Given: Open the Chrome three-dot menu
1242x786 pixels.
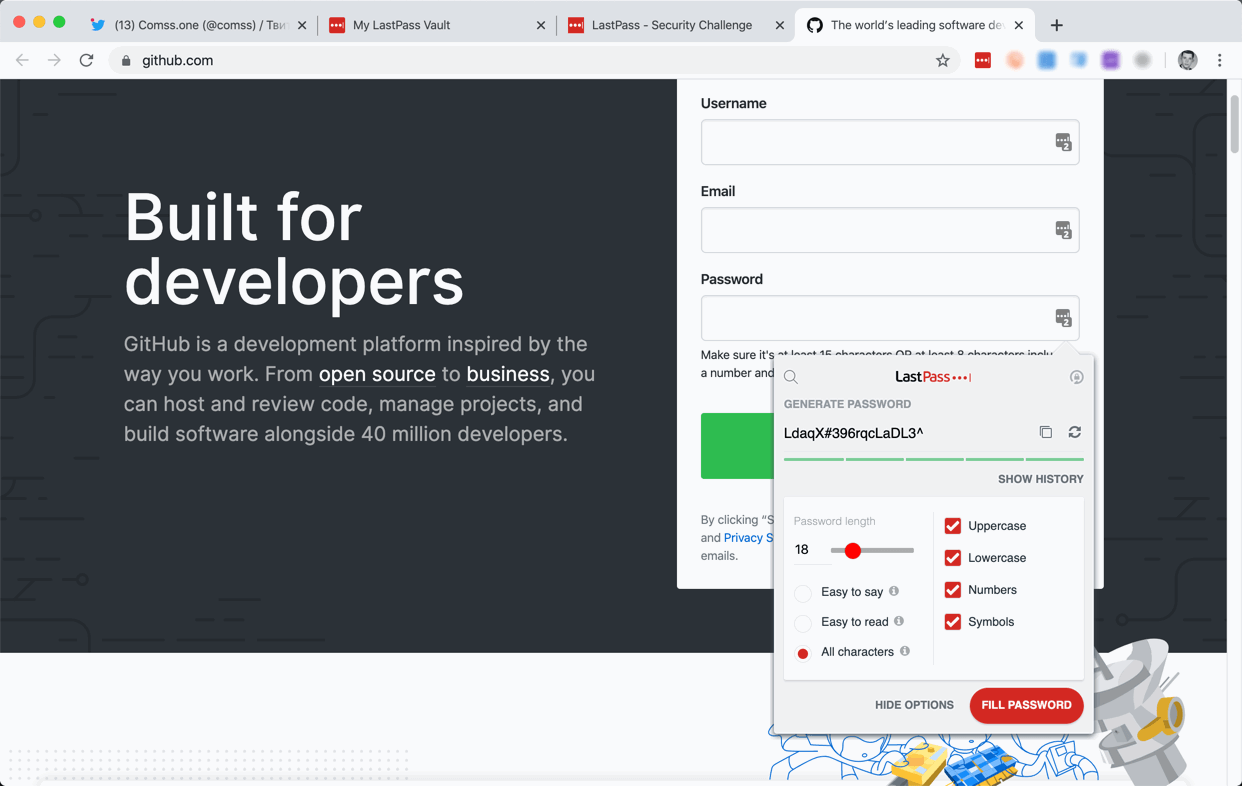Looking at the screenshot, I should pos(1220,61).
